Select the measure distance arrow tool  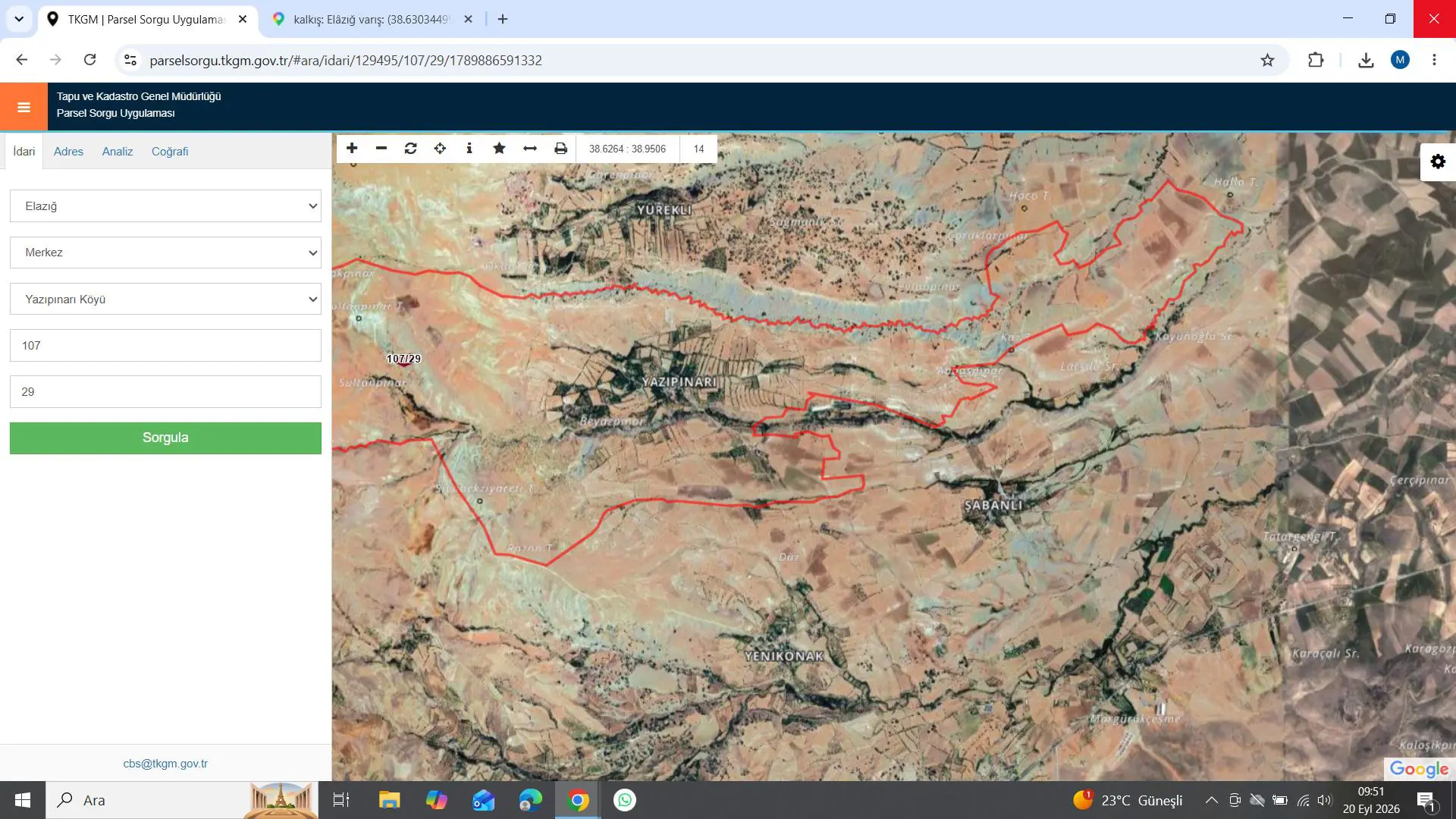pyautogui.click(x=530, y=149)
